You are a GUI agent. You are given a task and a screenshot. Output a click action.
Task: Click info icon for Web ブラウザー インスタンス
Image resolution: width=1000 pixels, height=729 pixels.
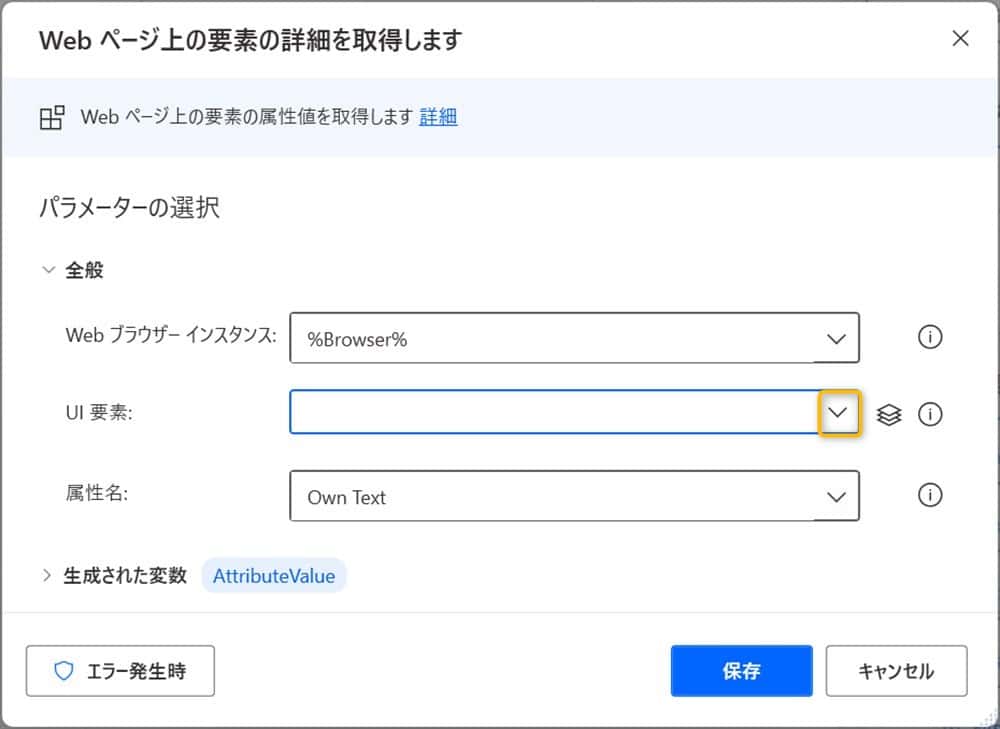(930, 338)
